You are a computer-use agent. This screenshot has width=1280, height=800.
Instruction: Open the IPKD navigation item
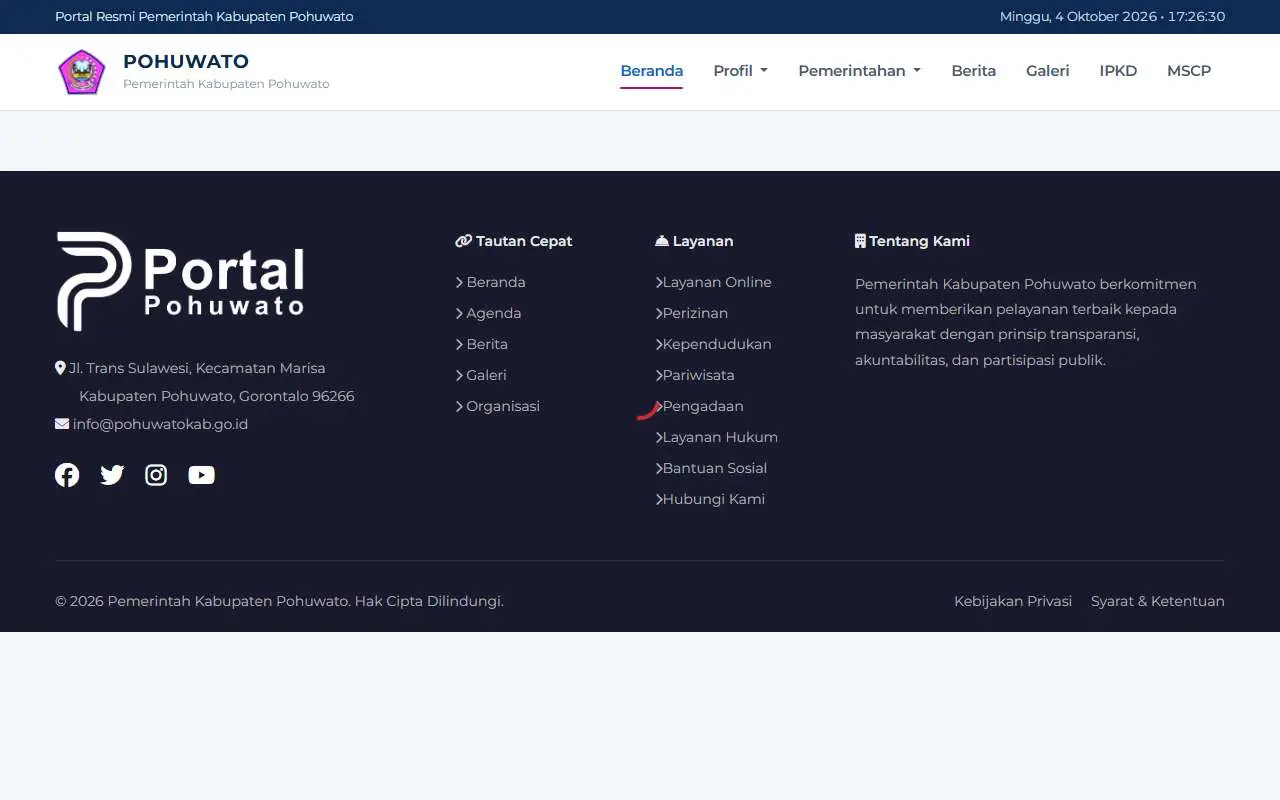coord(1118,71)
